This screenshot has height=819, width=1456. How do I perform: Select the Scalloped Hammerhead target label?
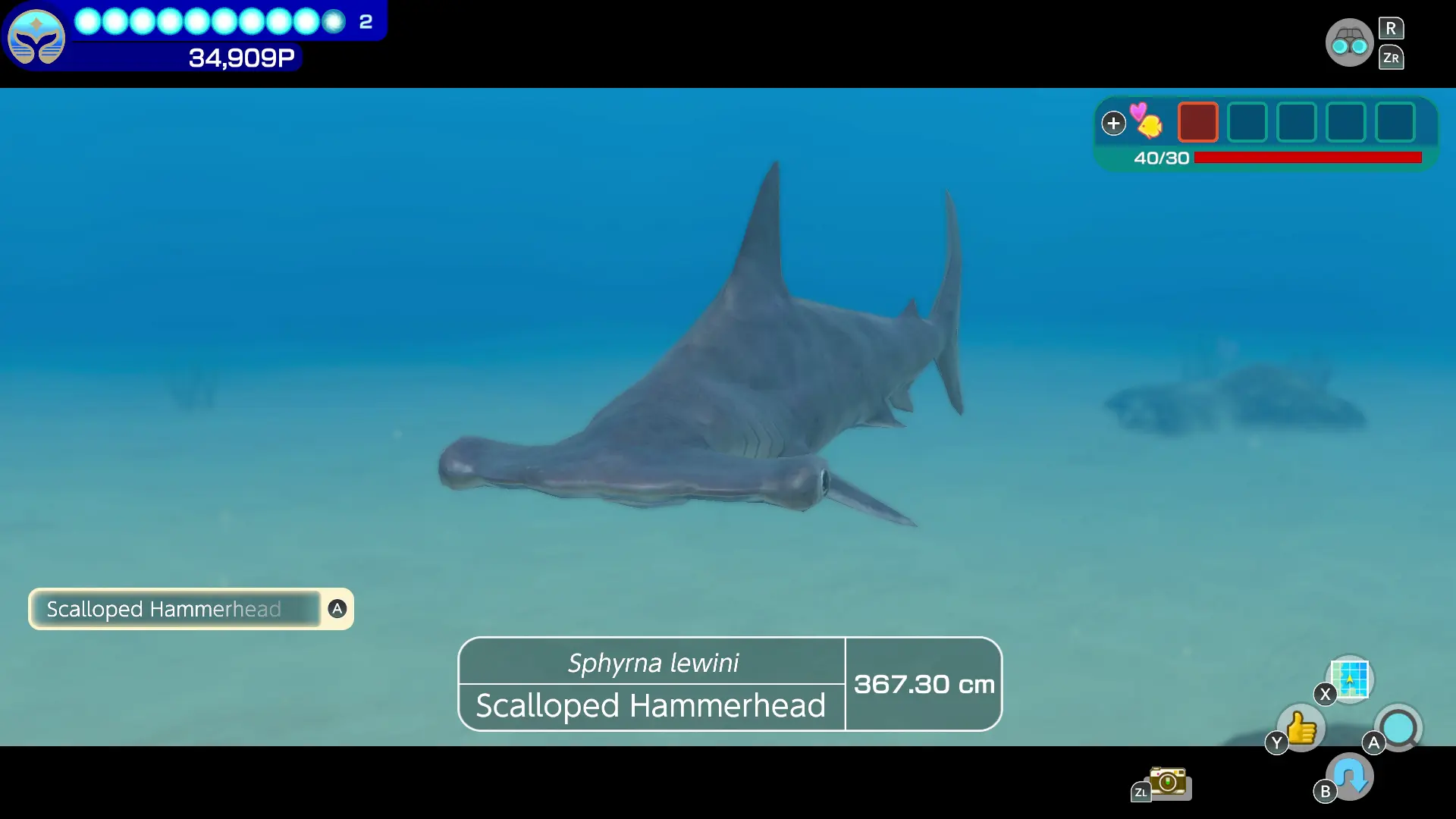coord(174,609)
